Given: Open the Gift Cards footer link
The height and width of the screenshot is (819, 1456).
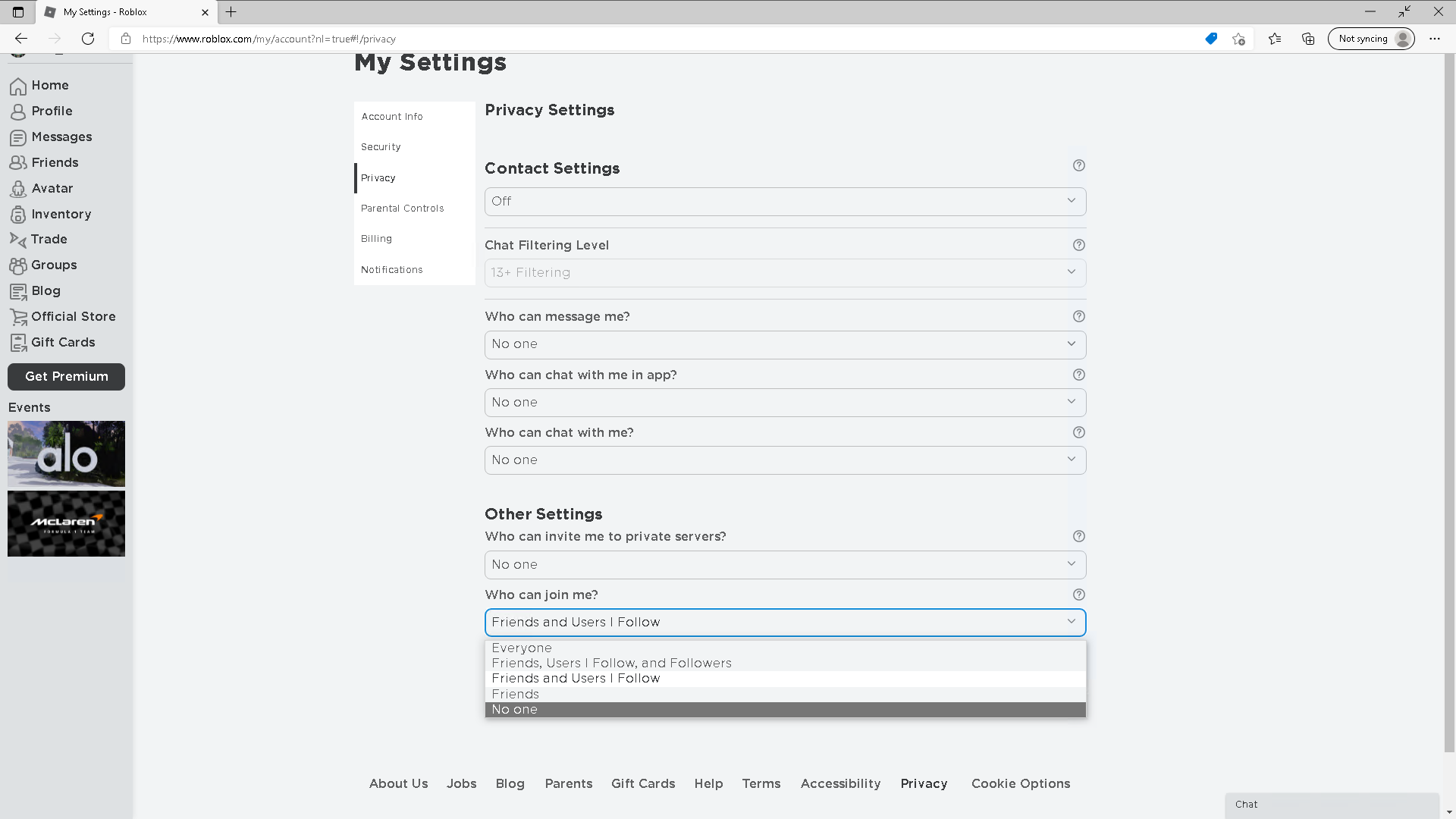Looking at the screenshot, I should coord(643,784).
